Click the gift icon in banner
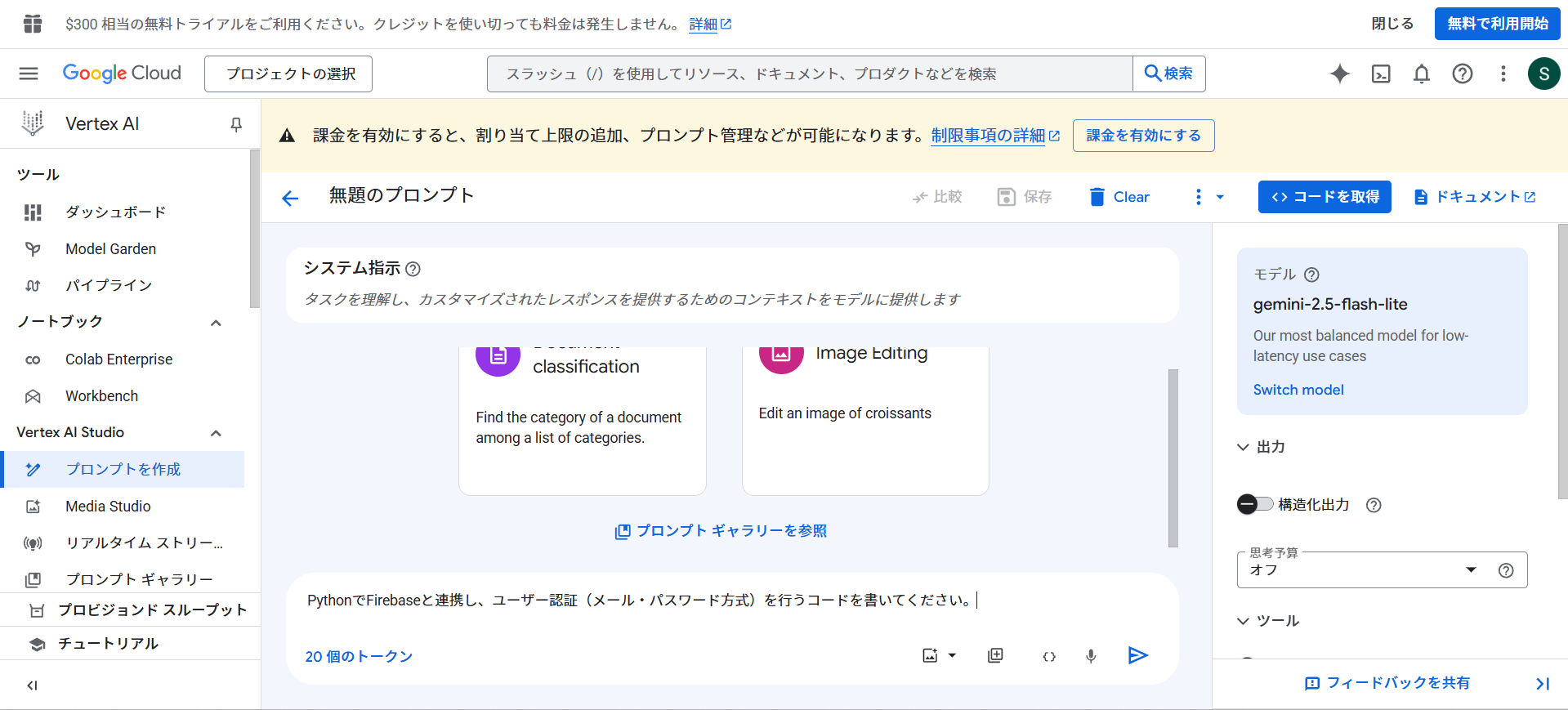 (x=33, y=24)
